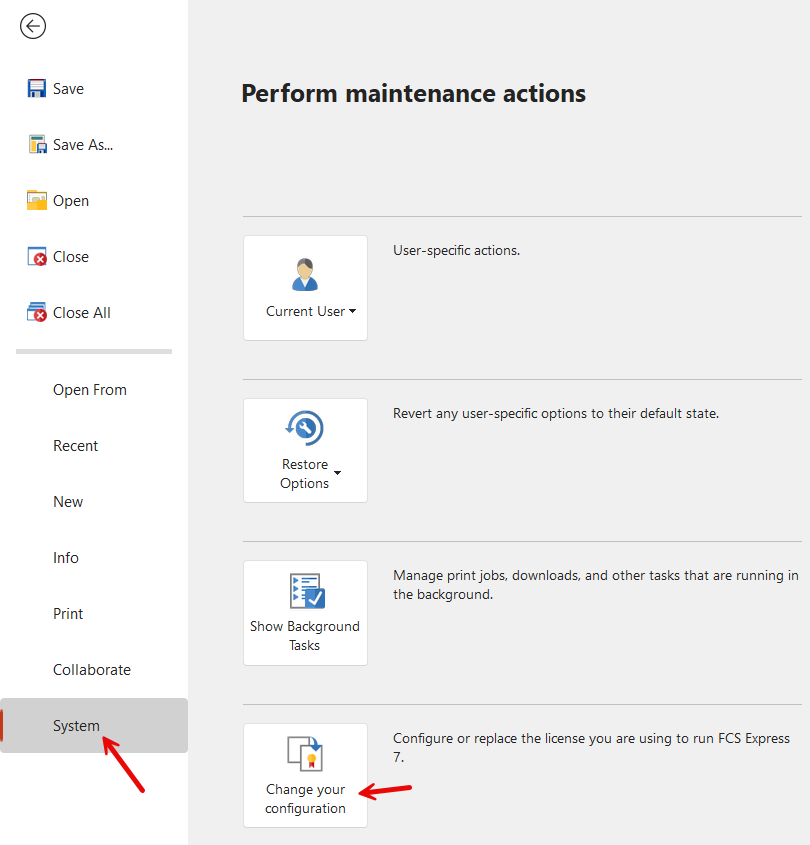The width and height of the screenshot is (810, 845).
Task: Click the Save As icon
Action: pos(38,145)
